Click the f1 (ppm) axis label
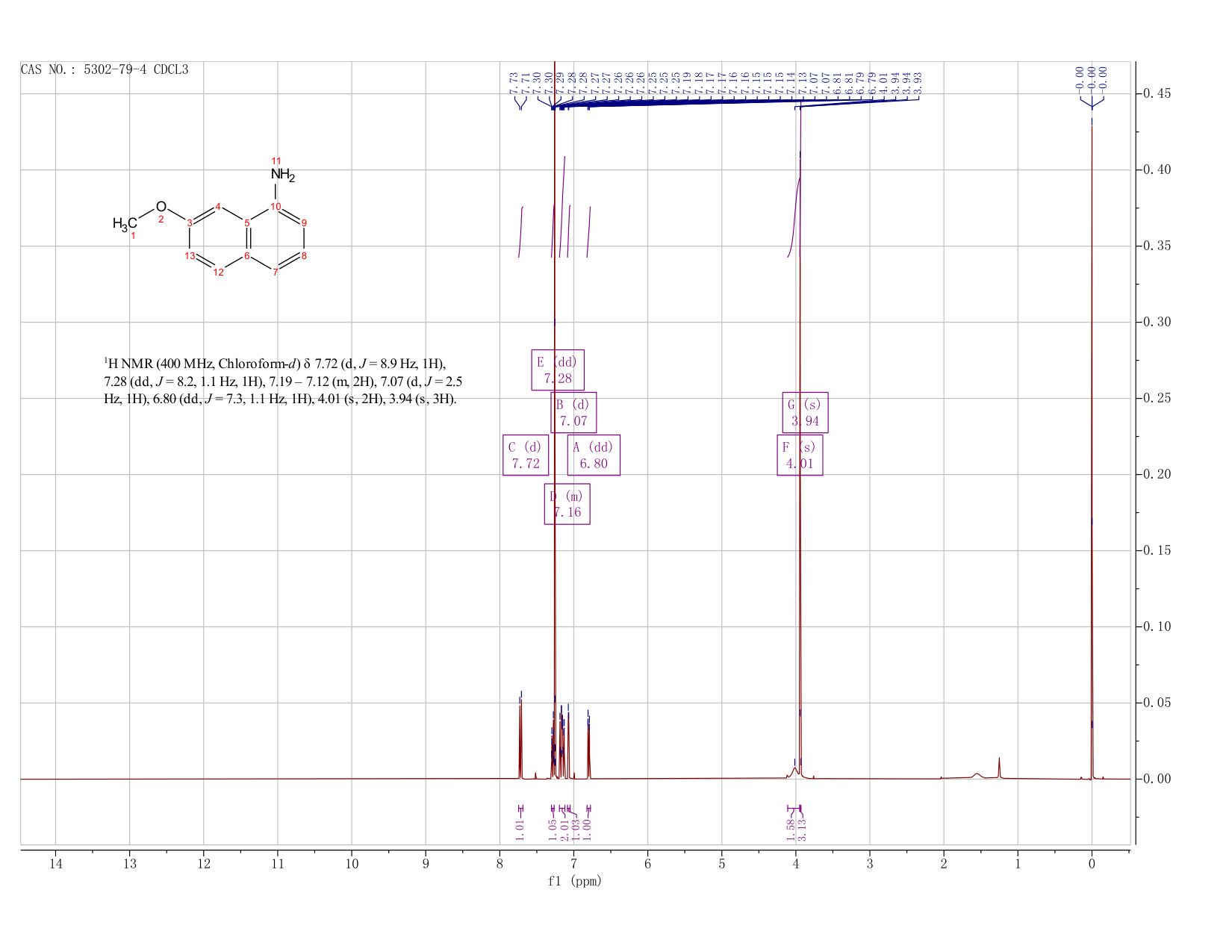 point(574,881)
